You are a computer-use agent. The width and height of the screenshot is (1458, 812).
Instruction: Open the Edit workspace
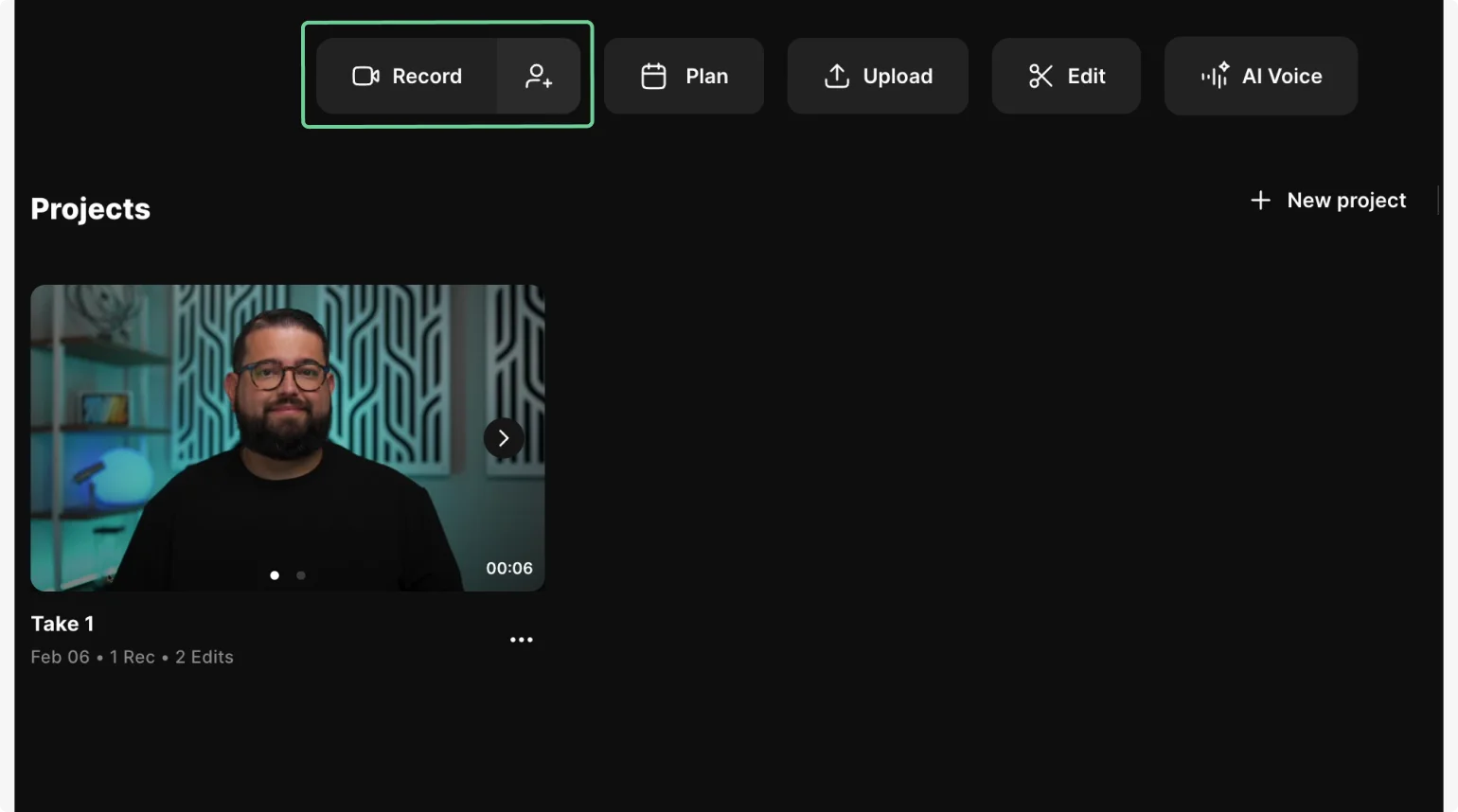[1066, 76]
